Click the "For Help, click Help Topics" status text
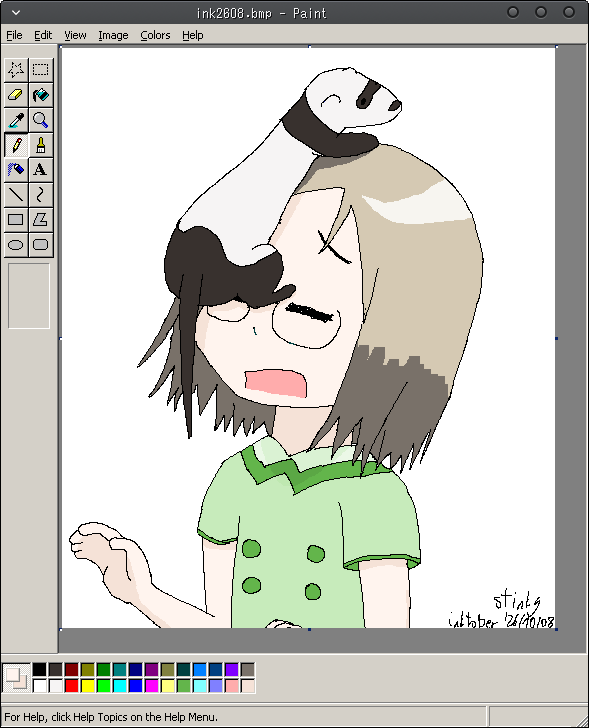 pyautogui.click(x=111, y=717)
